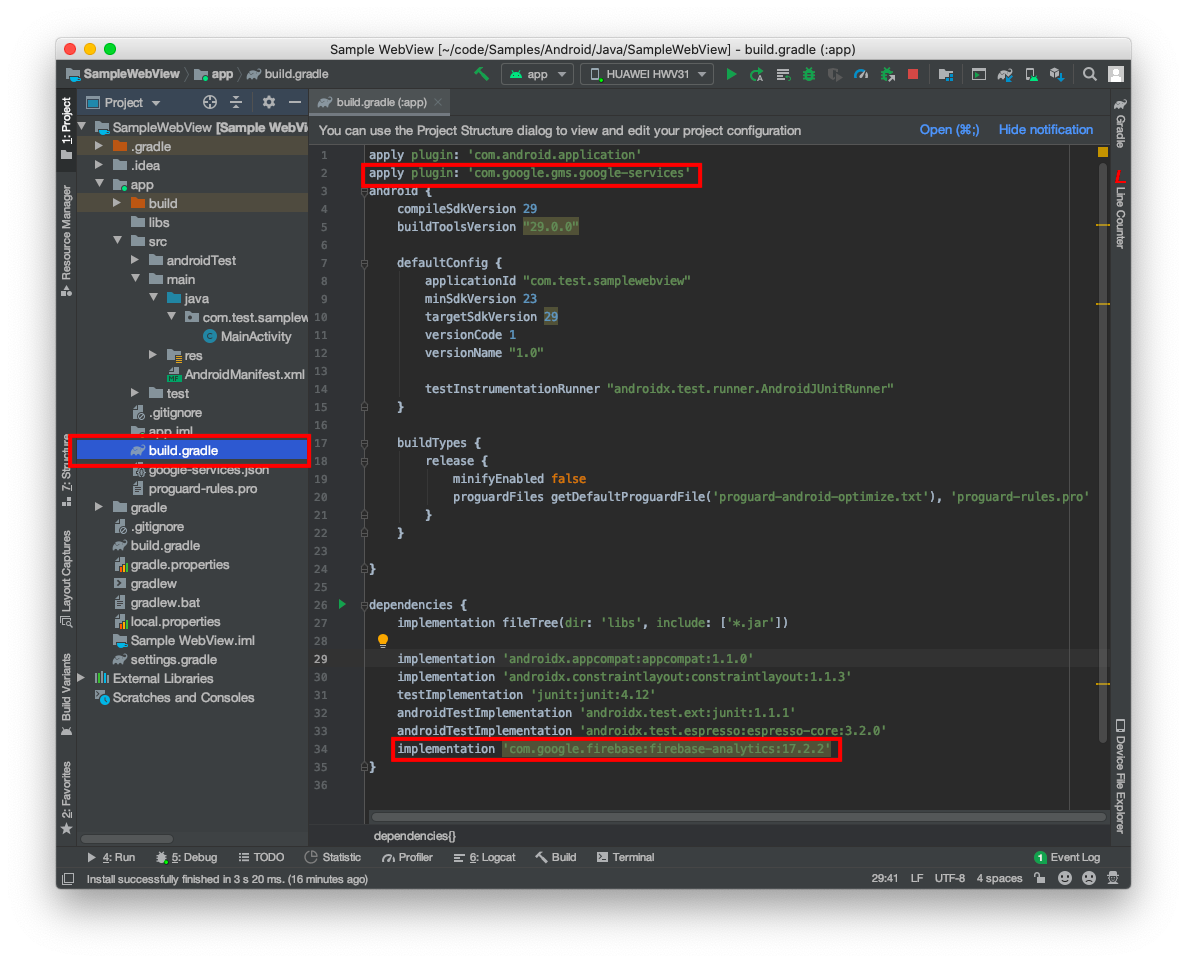
Task: Open the Profile app gauge icon
Action: tap(861, 74)
